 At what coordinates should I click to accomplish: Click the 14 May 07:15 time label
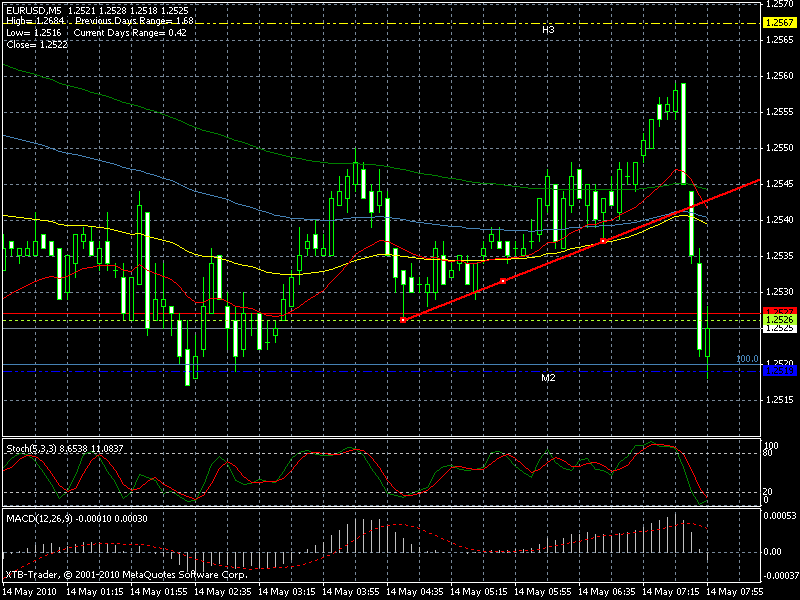click(671, 592)
